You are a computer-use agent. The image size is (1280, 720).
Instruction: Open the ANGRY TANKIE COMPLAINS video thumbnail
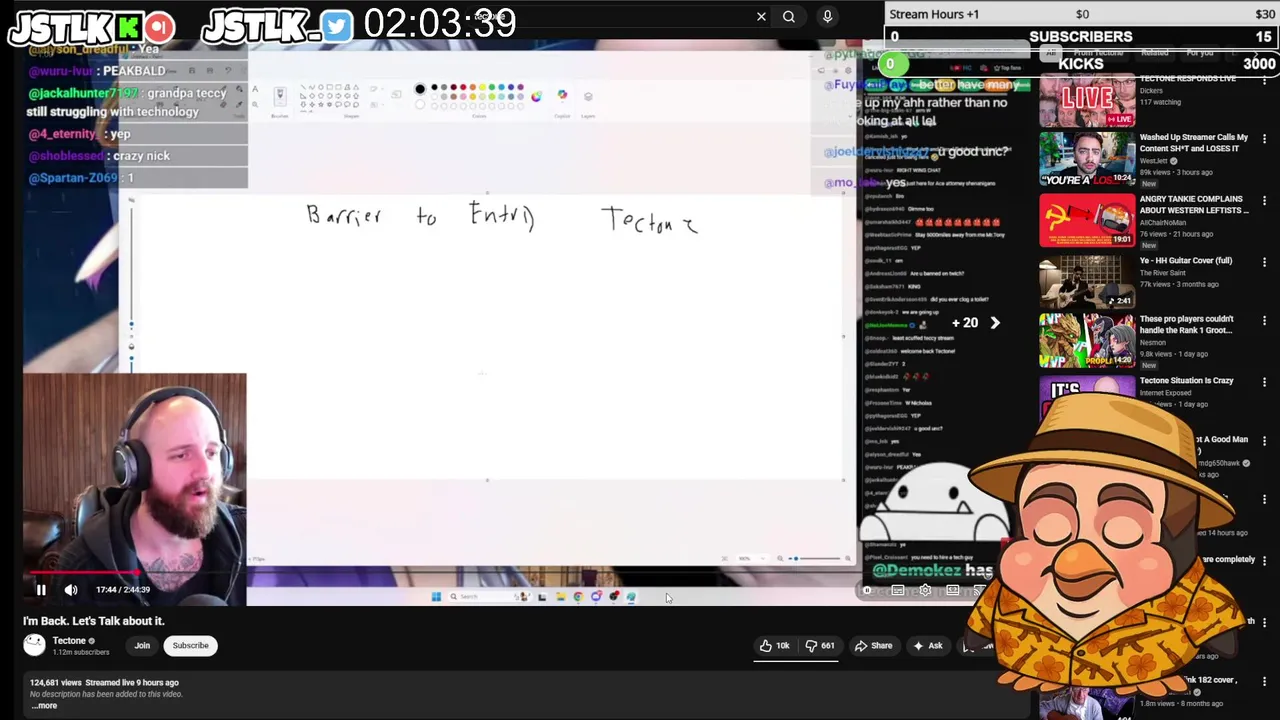coord(1087,221)
